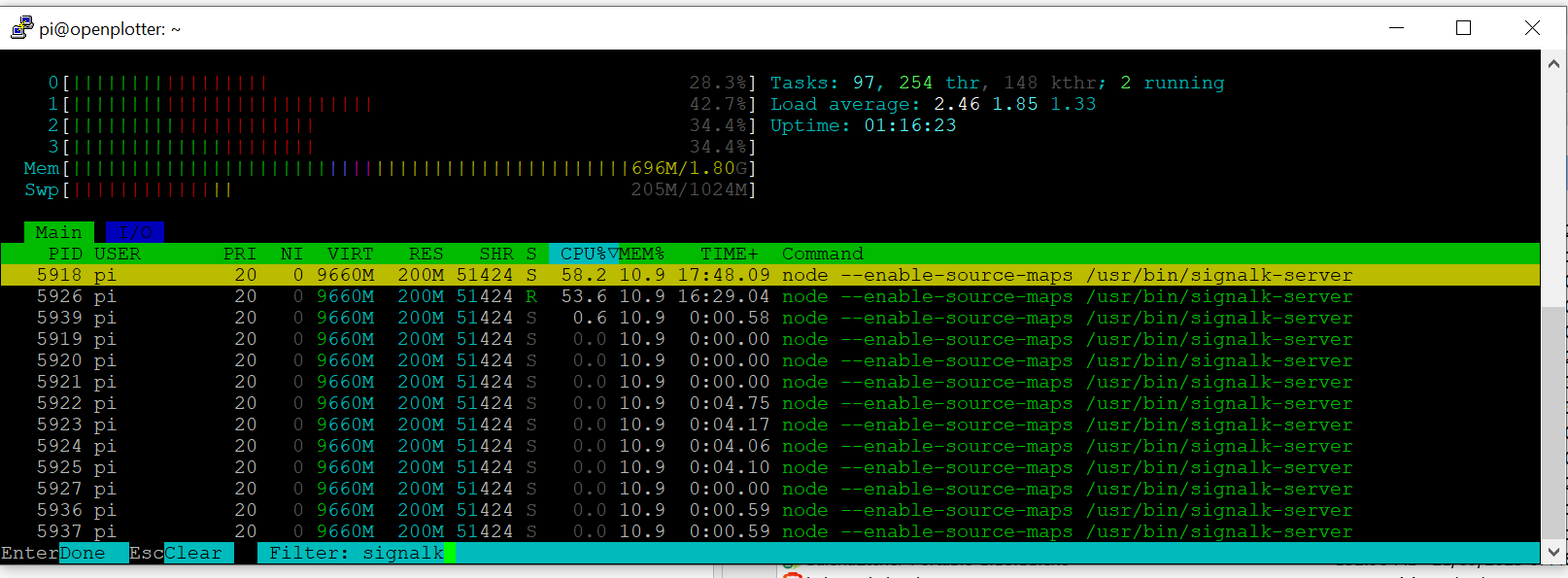Sort by TIME+ column header
The image size is (1568, 578).
coord(730,254)
